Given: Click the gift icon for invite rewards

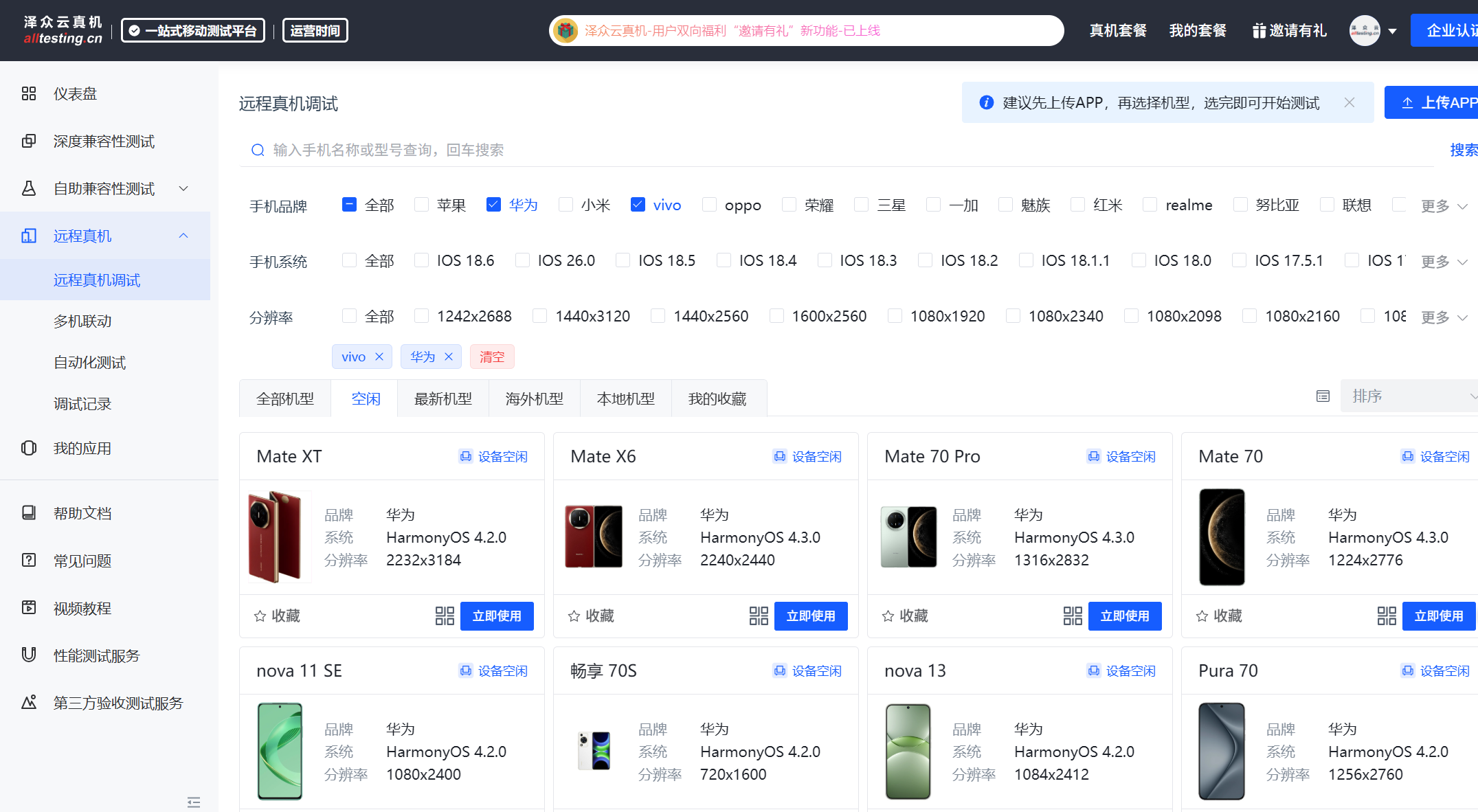Looking at the screenshot, I should point(1259,31).
